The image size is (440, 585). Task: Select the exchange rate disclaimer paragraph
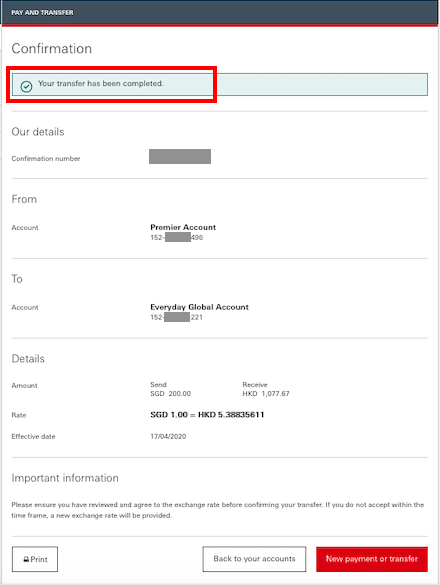pyautogui.click(x=218, y=510)
